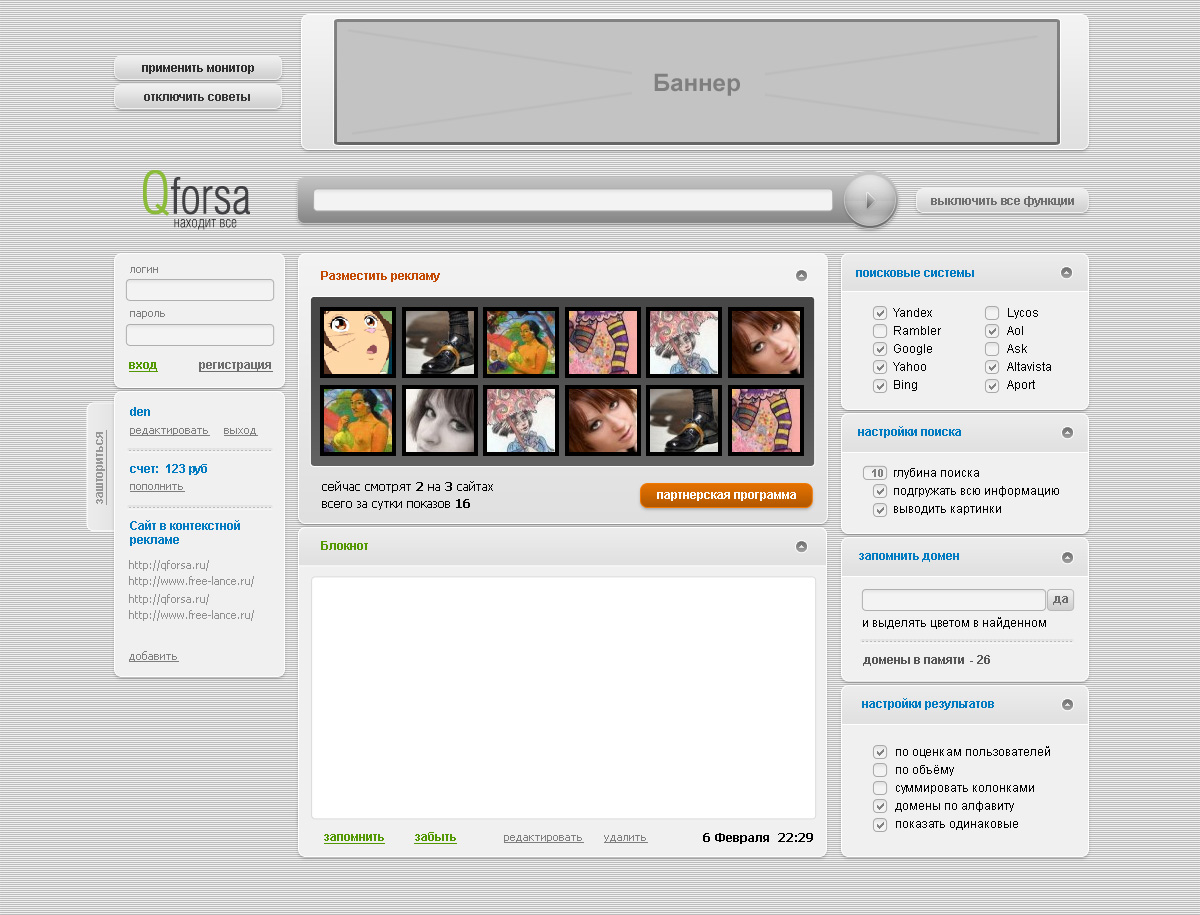
Task: Click забыть under the notepad
Action: tap(436, 837)
